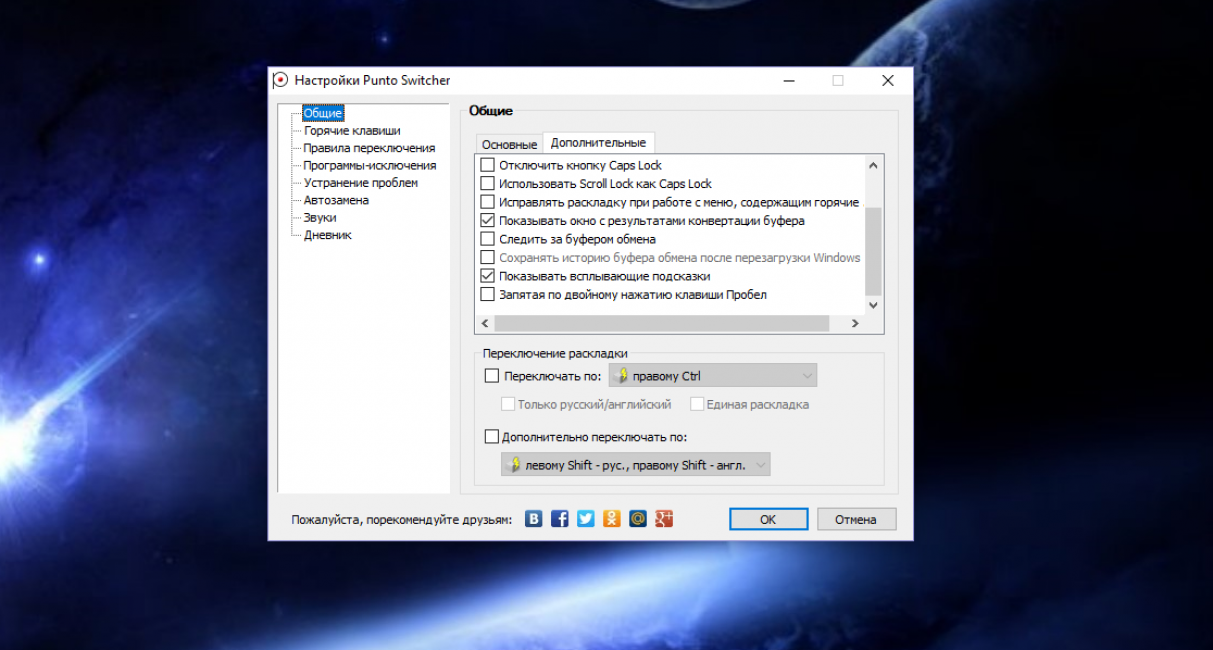Toggle 'Отключить кнопку Caps Lock' checkbox
The height and width of the screenshot is (650, 1213).
[x=488, y=165]
